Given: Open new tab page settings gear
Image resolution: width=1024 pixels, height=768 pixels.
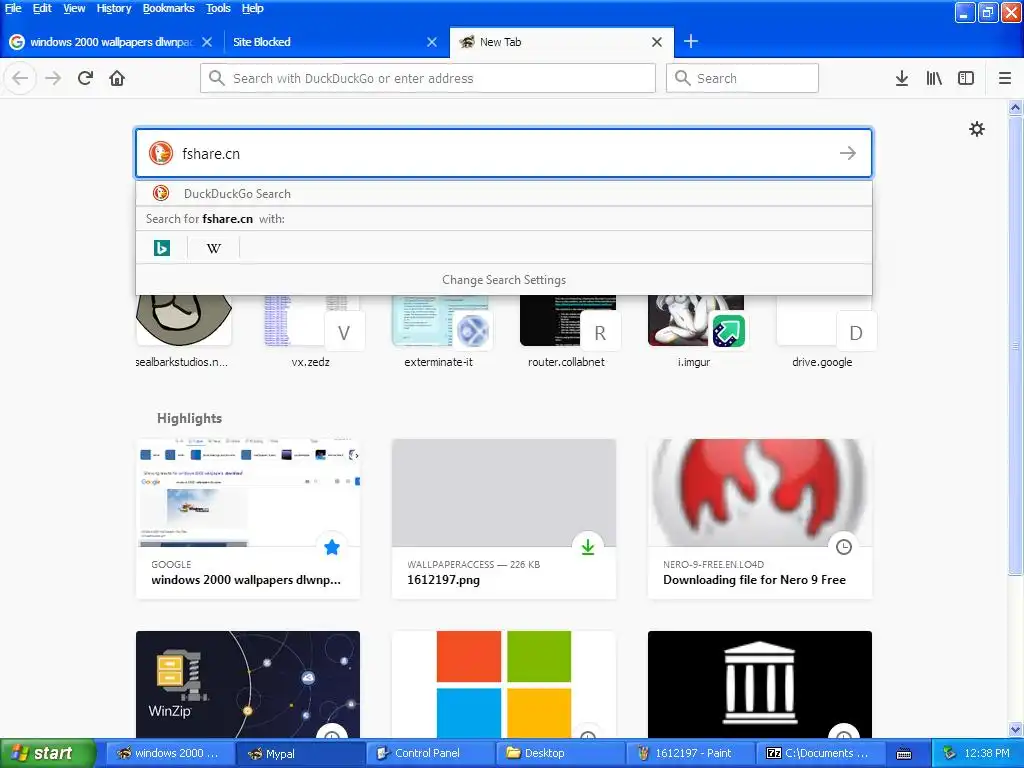Looking at the screenshot, I should tap(977, 129).
